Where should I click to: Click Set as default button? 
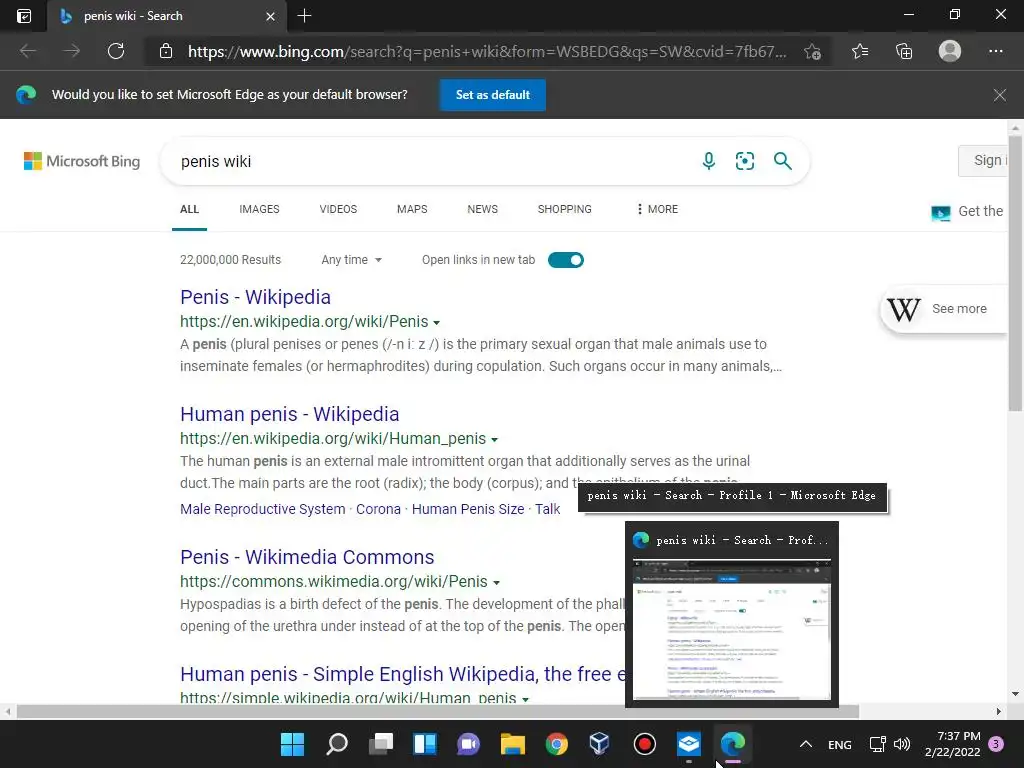pos(492,95)
